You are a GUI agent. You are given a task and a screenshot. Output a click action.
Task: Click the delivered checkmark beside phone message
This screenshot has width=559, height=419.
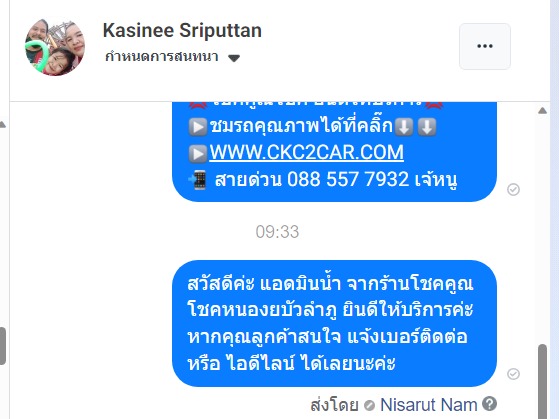513,189
